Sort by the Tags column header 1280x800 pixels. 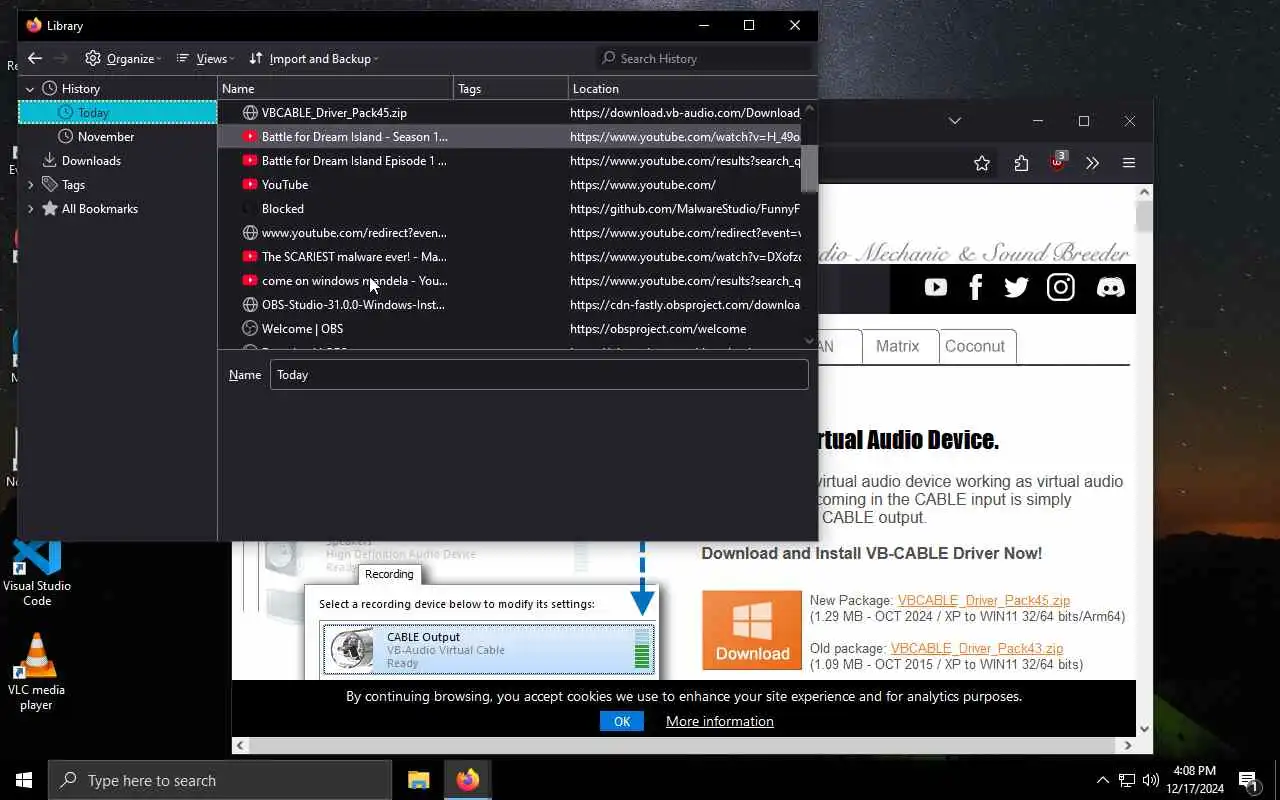(511, 88)
